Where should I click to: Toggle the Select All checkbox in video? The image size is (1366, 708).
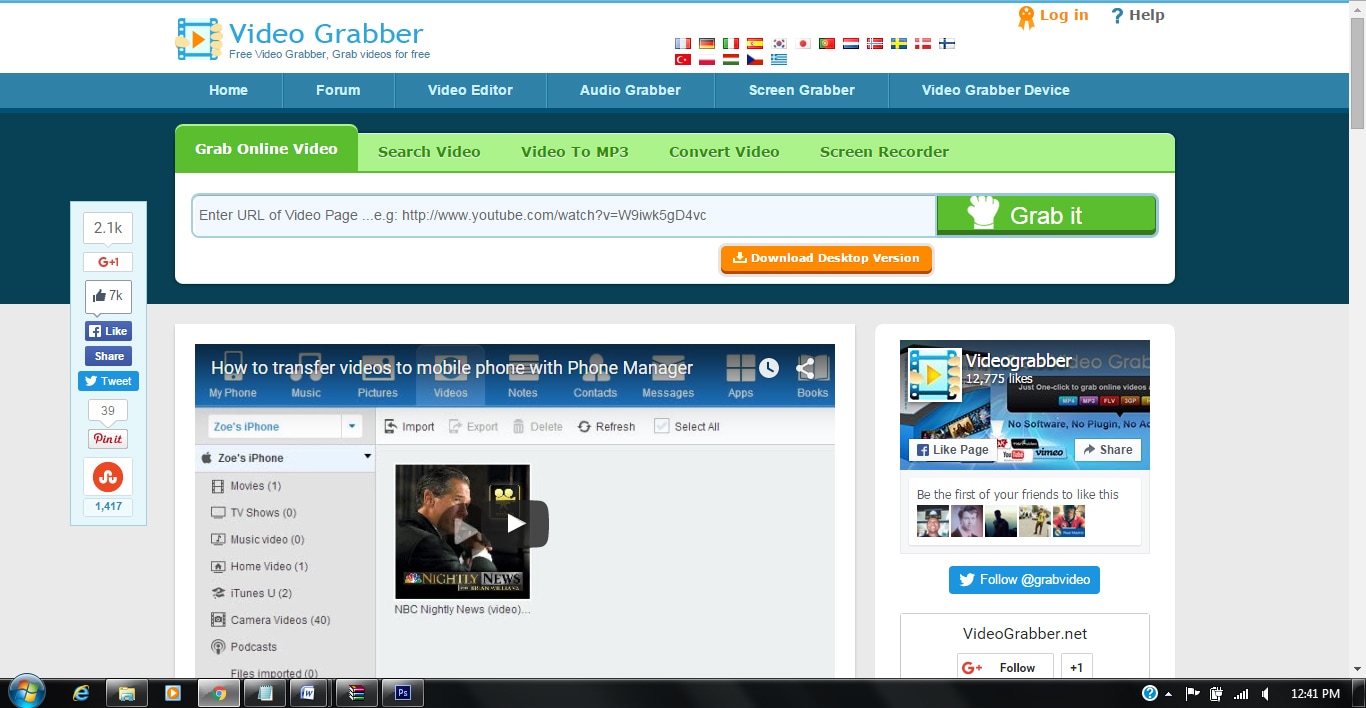661,426
